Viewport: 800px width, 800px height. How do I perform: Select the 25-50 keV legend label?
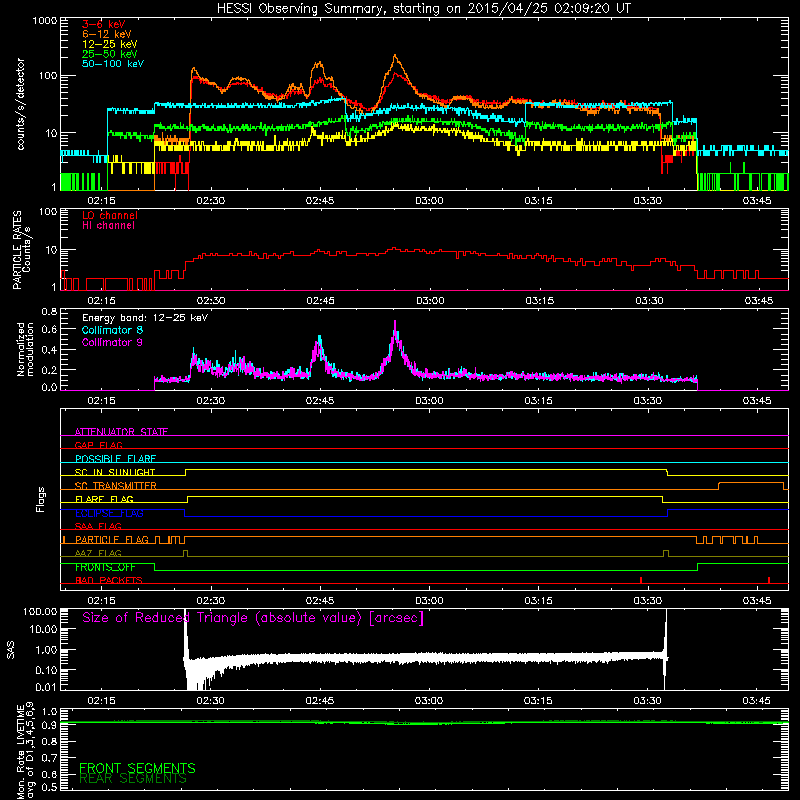[110, 54]
